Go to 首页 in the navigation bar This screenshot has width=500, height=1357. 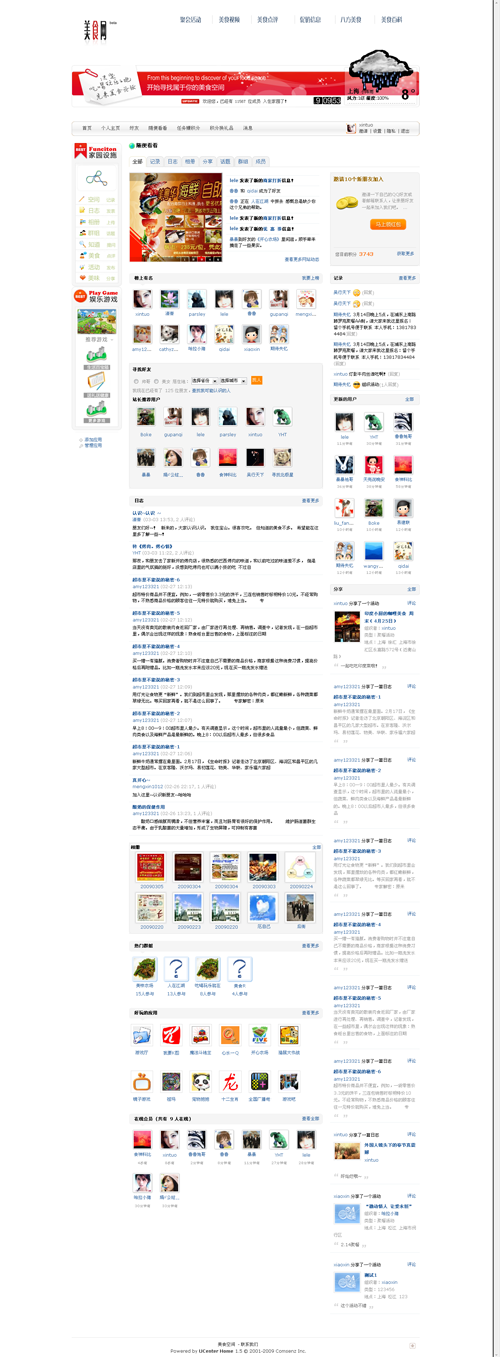pos(87,128)
